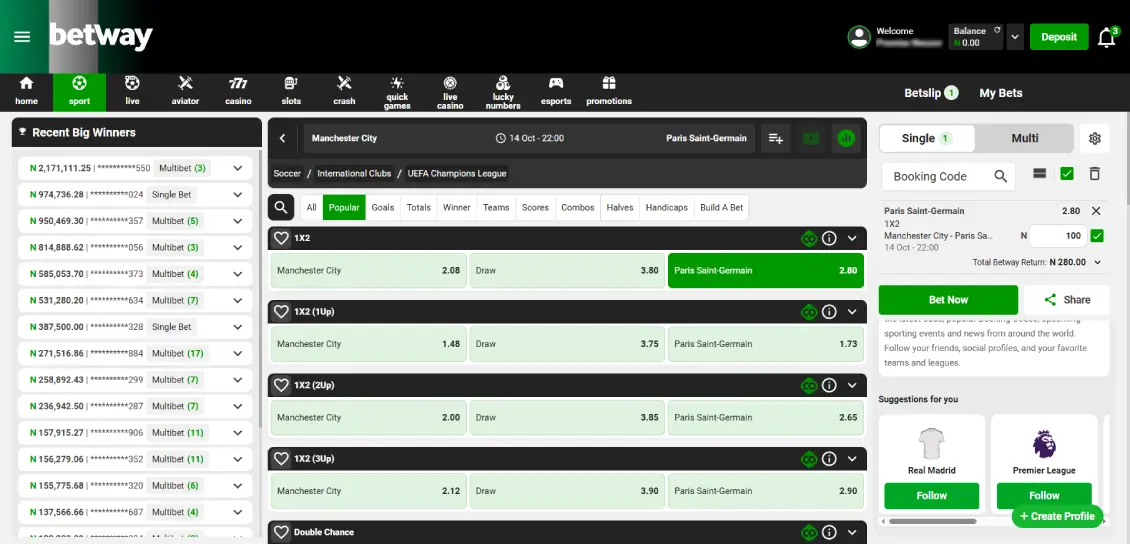
Task: Open lucky numbers
Action: click(503, 92)
